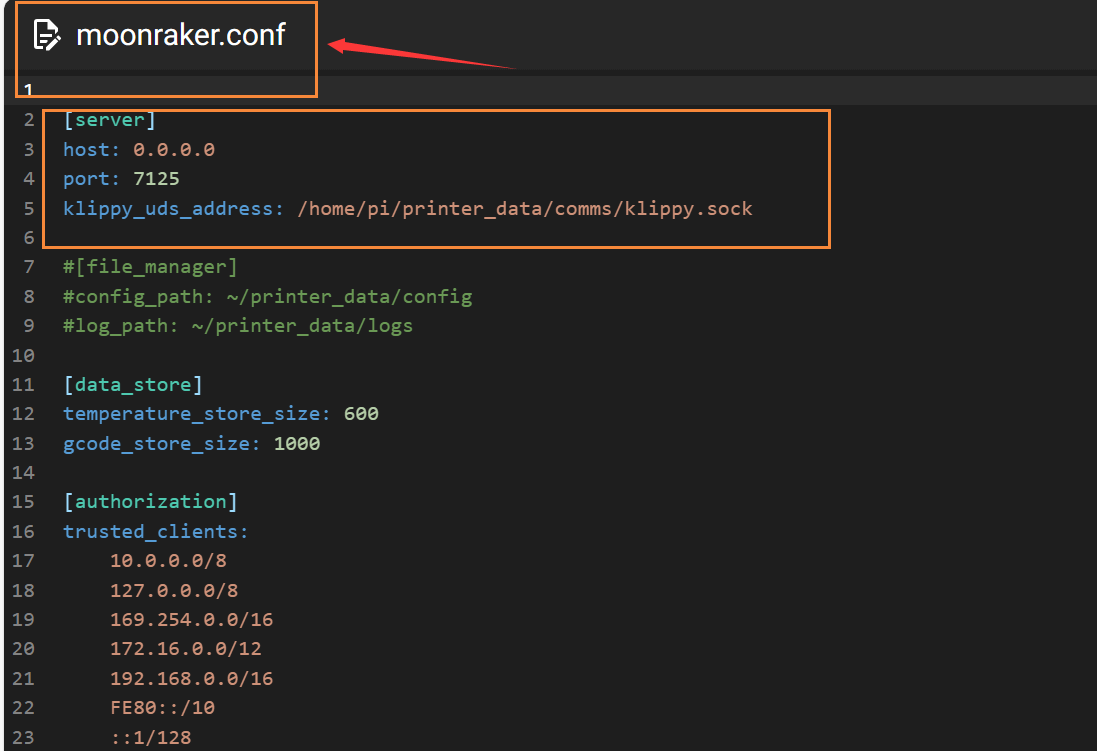Click the klippy_uds_address key
1097x751 pixels.
(173, 209)
